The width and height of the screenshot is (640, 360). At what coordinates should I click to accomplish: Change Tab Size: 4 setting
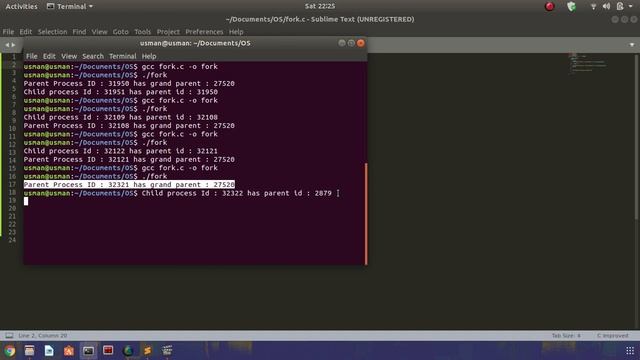[x=566, y=336]
